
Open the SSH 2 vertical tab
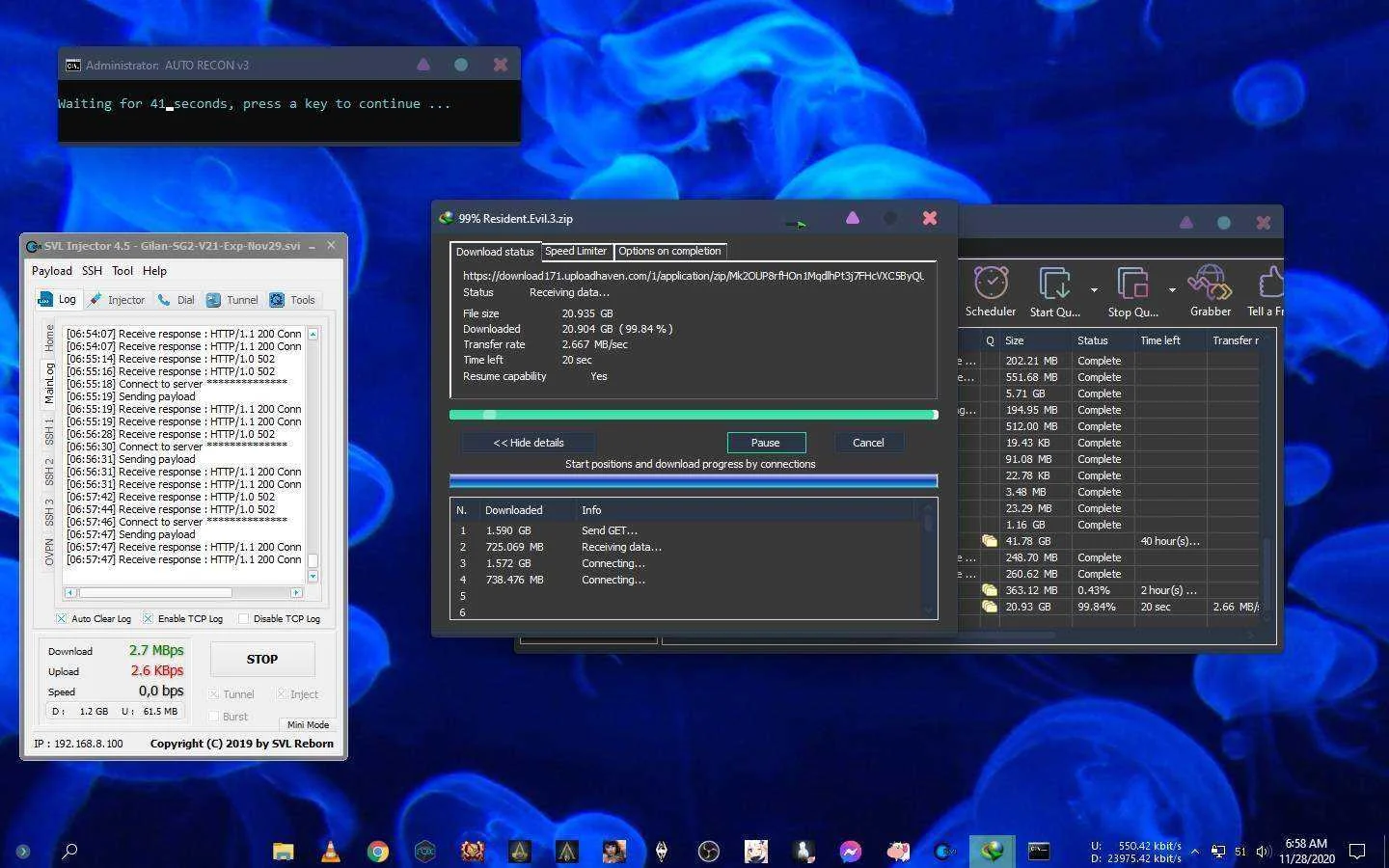pos(49,473)
